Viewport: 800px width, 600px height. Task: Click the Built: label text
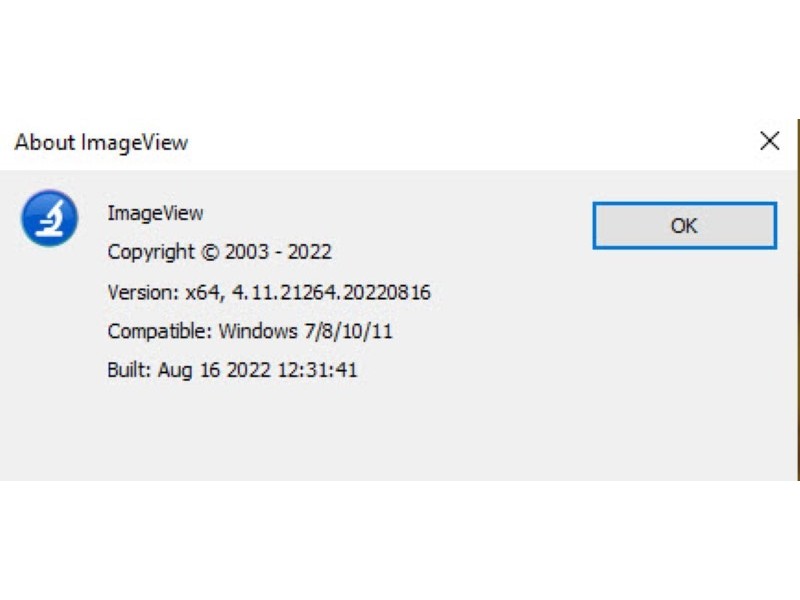(129, 370)
